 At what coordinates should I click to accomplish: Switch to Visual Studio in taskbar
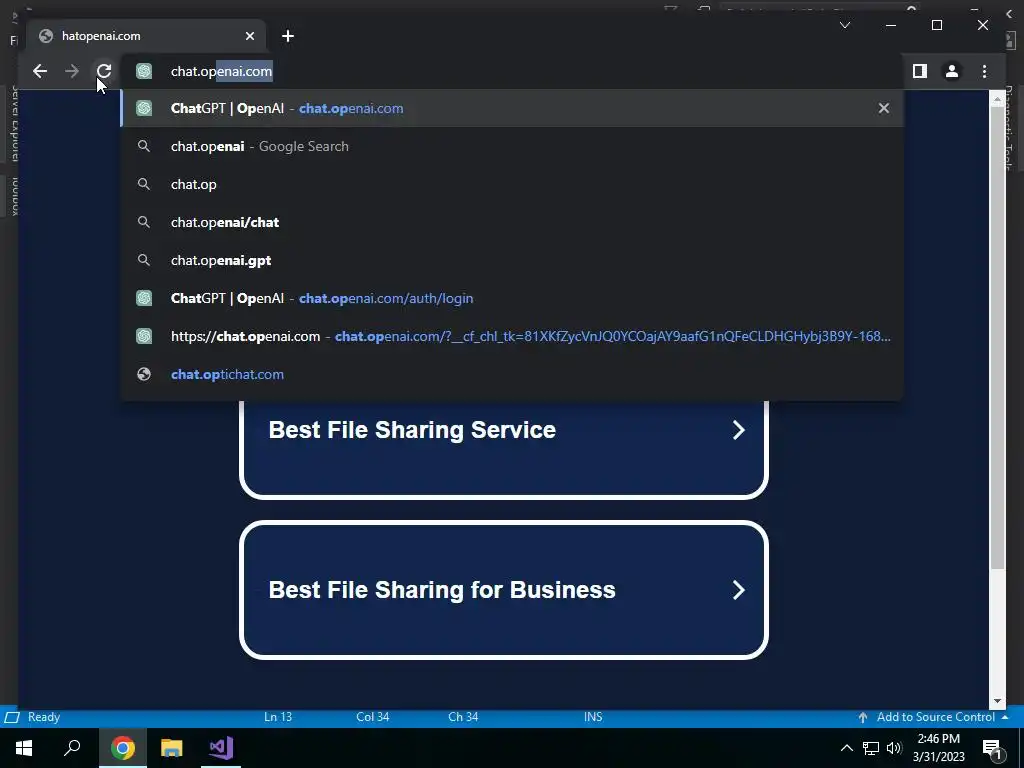[x=221, y=748]
